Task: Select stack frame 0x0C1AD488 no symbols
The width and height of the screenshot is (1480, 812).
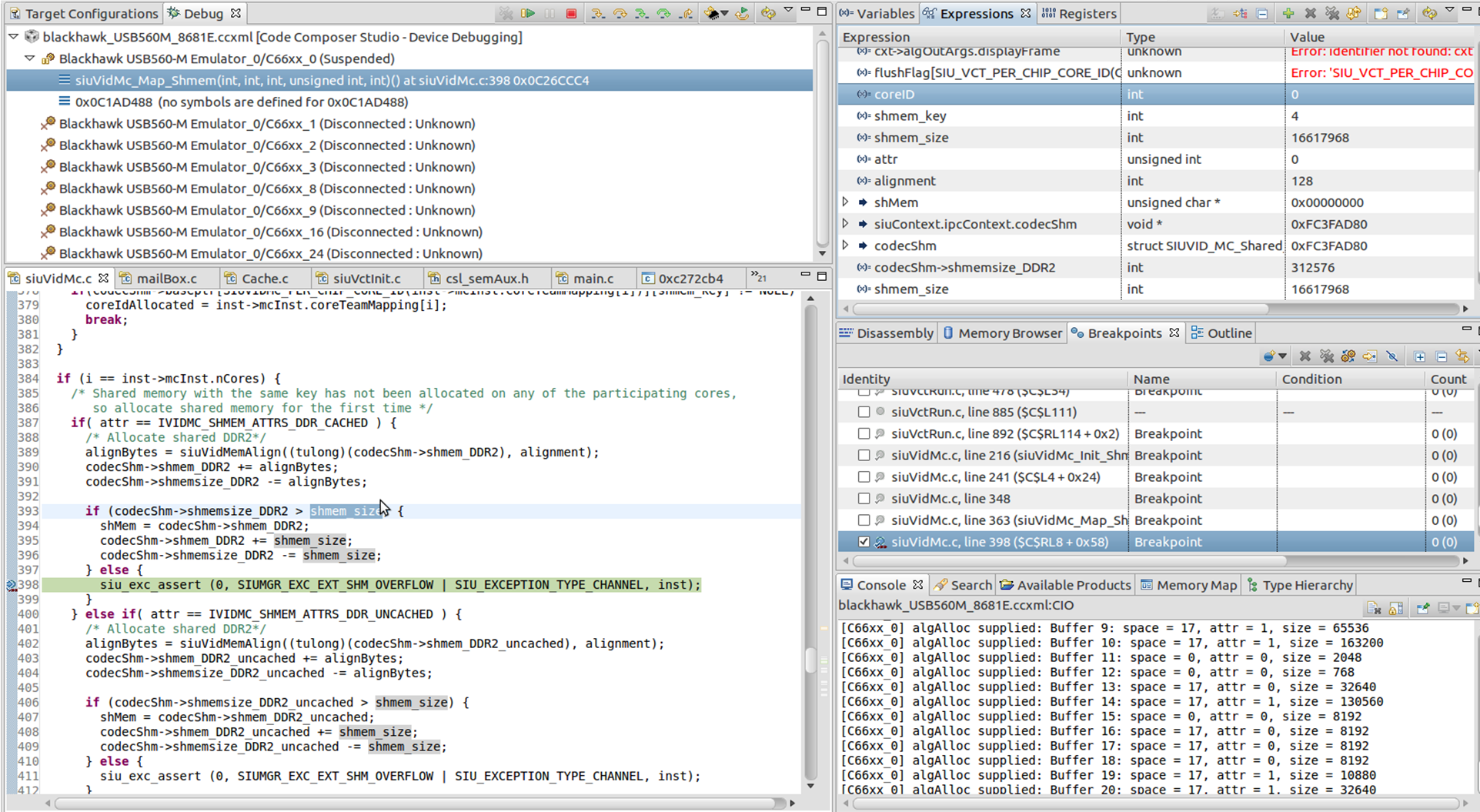Action: [x=241, y=102]
